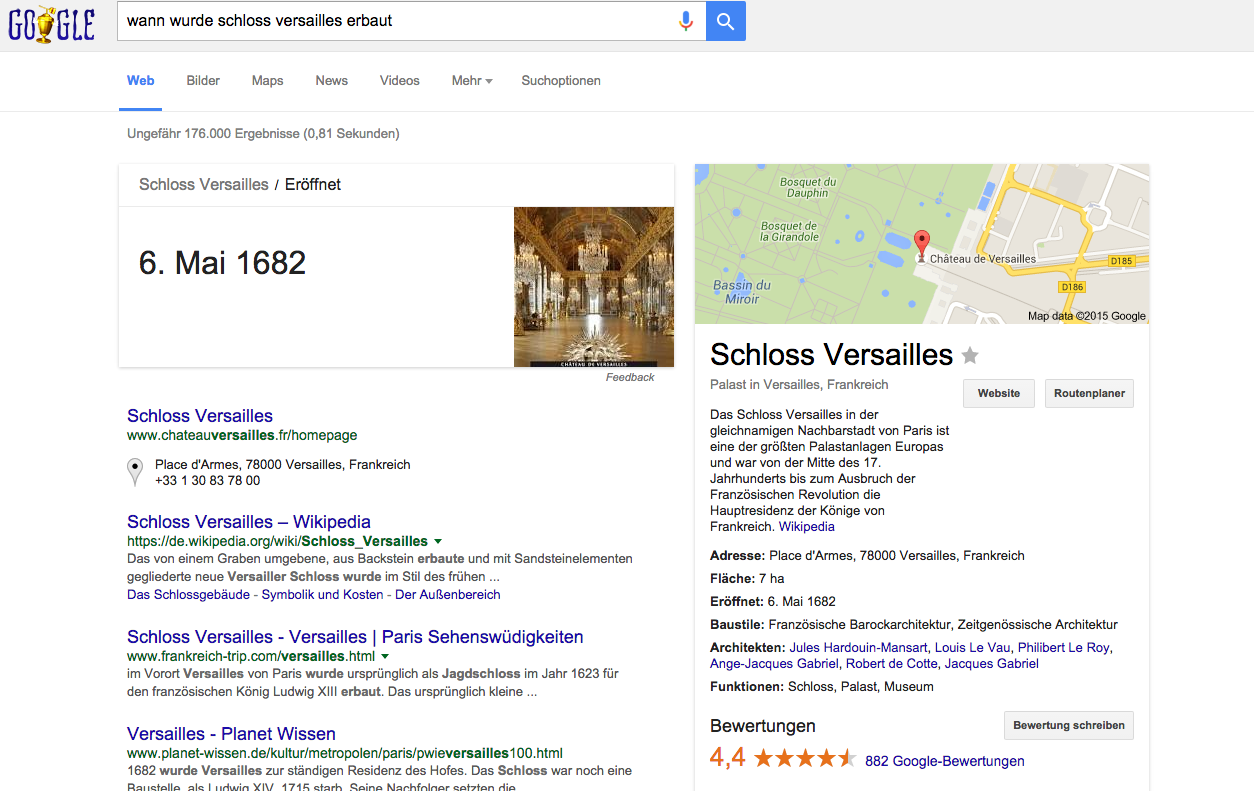Click the Schloss Versailles knowledge panel heading
This screenshot has width=1254, height=791.
point(832,355)
